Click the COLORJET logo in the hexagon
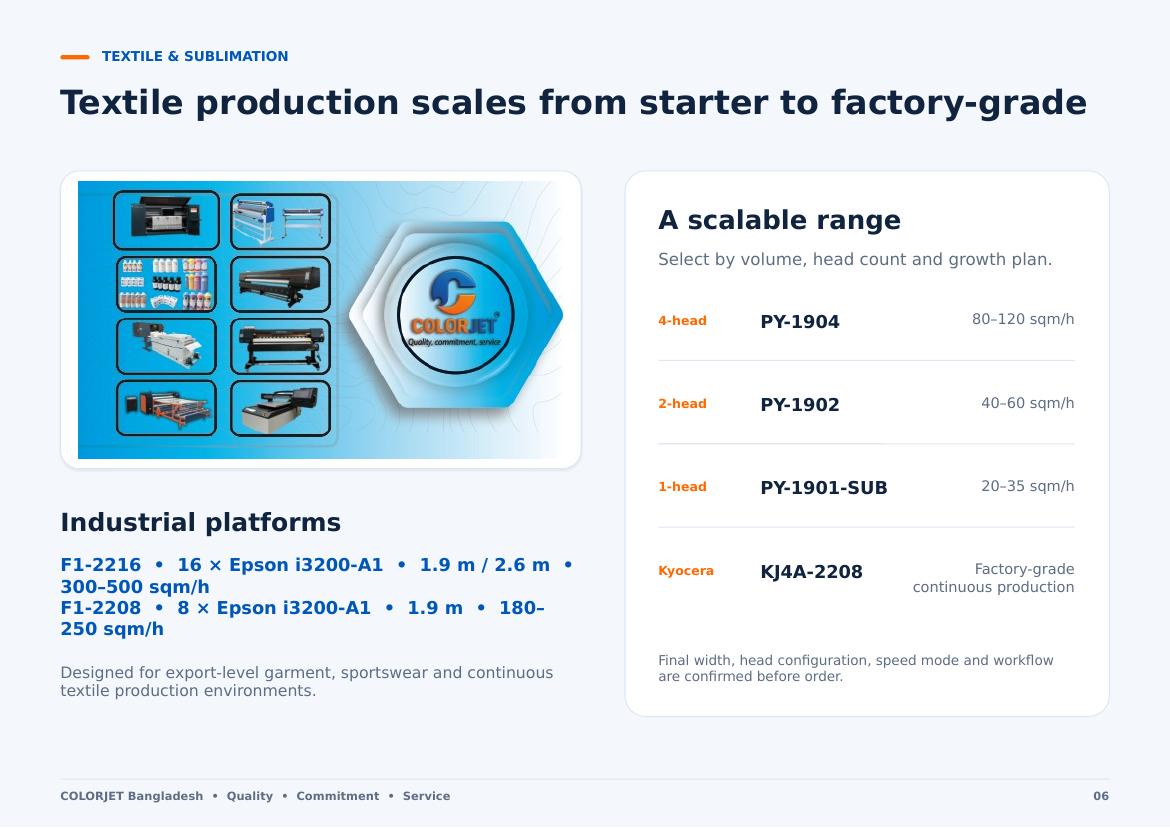Screen dimensions: 1170x828 point(455,315)
